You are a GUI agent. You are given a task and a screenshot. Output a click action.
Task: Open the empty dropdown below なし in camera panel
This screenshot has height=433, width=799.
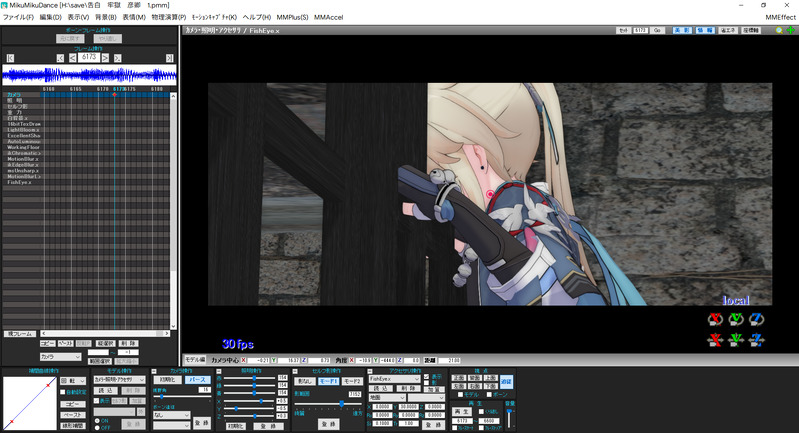pyautogui.click(x=172, y=425)
